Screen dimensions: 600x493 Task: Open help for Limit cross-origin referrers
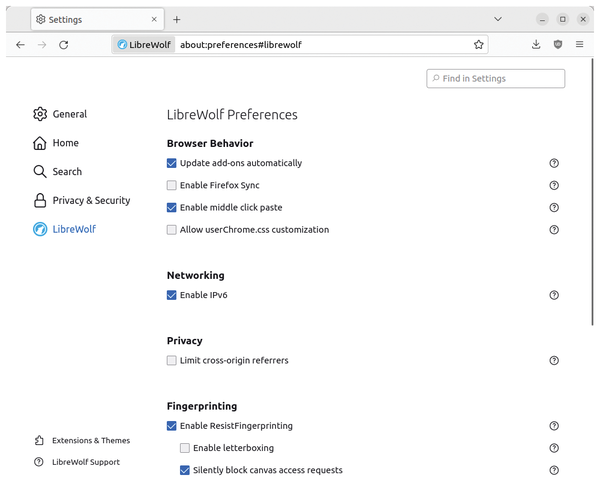tap(554, 361)
